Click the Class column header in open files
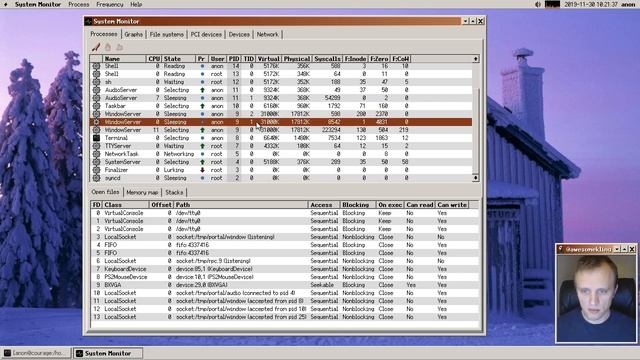The width and height of the screenshot is (640, 360). click(x=126, y=205)
